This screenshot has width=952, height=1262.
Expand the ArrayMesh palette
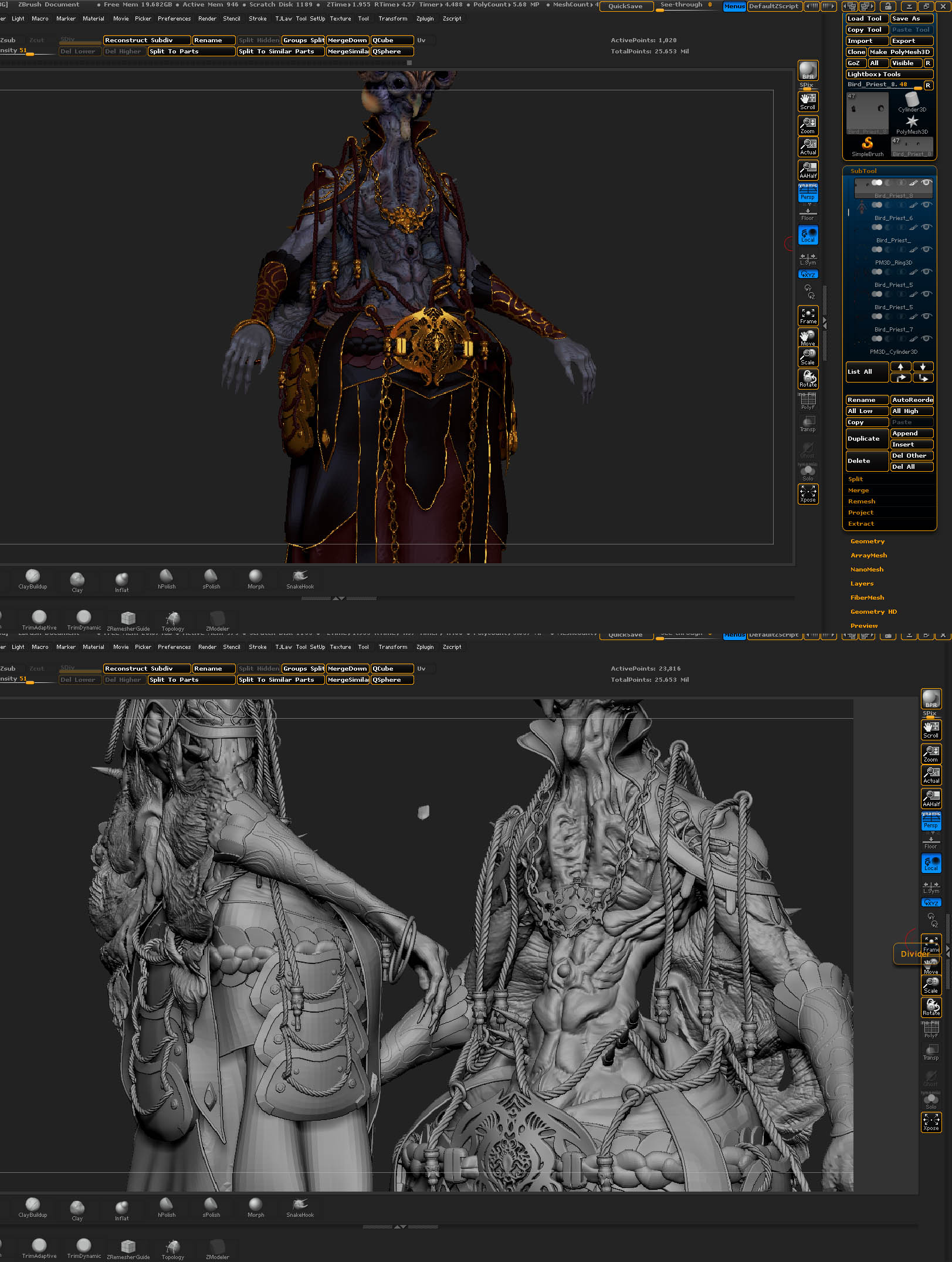(x=869, y=555)
